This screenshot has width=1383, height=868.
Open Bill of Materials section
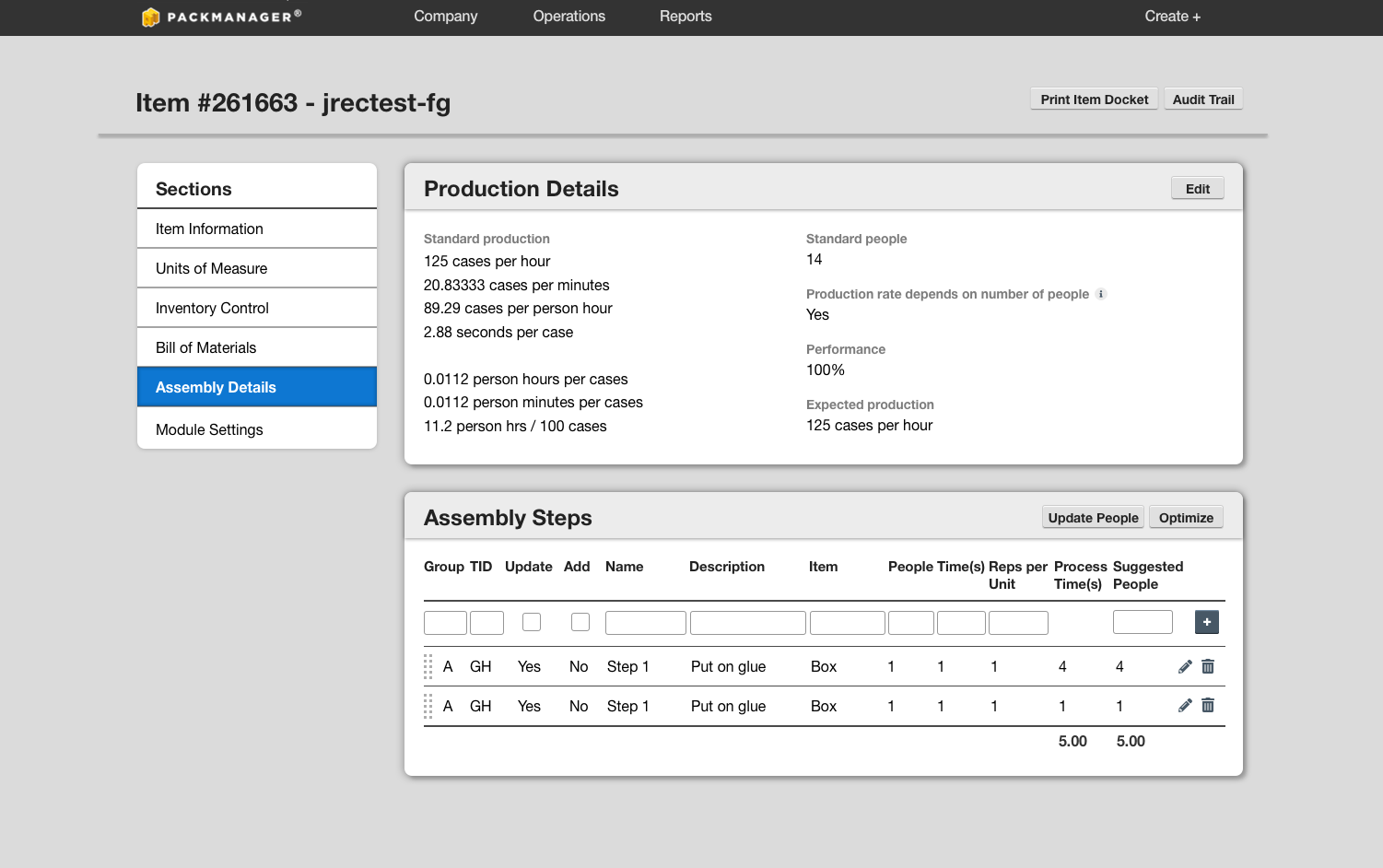pos(257,347)
